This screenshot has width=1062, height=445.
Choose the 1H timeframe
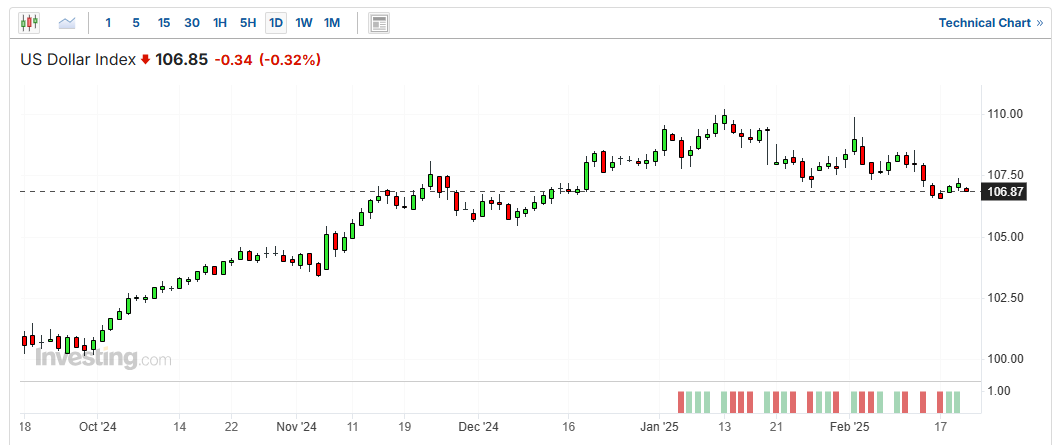[219, 23]
